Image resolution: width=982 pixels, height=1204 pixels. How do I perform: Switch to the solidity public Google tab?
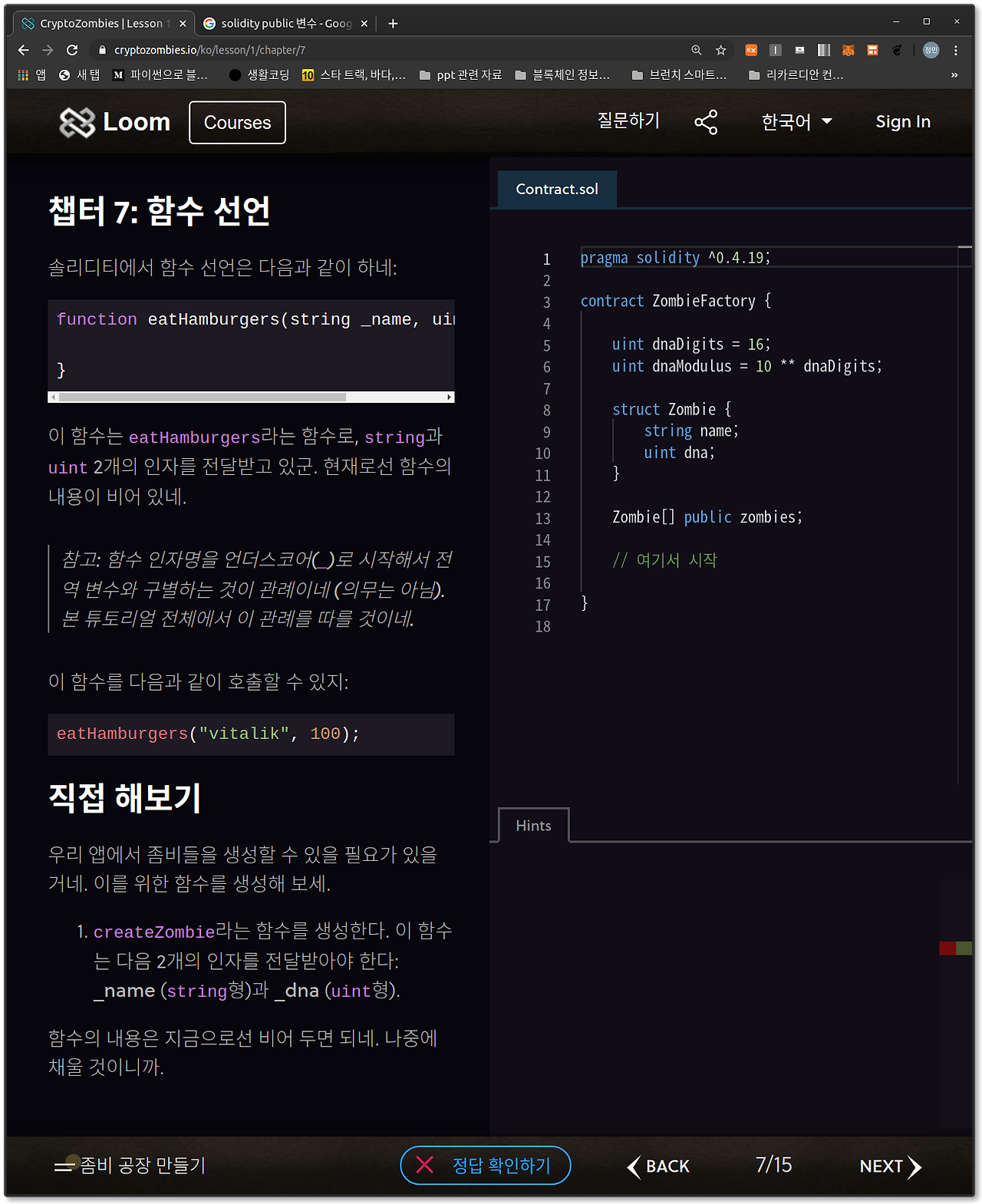[x=285, y=24]
